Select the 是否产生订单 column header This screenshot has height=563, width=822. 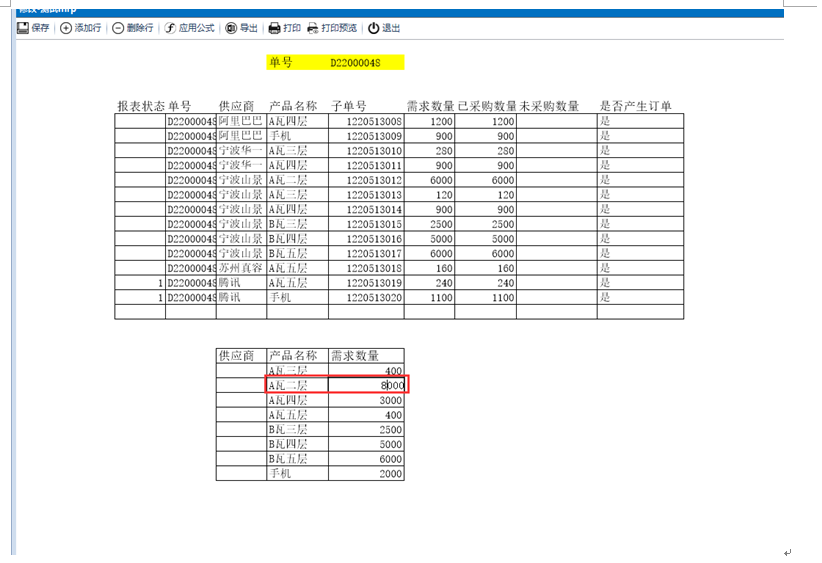tap(635, 106)
